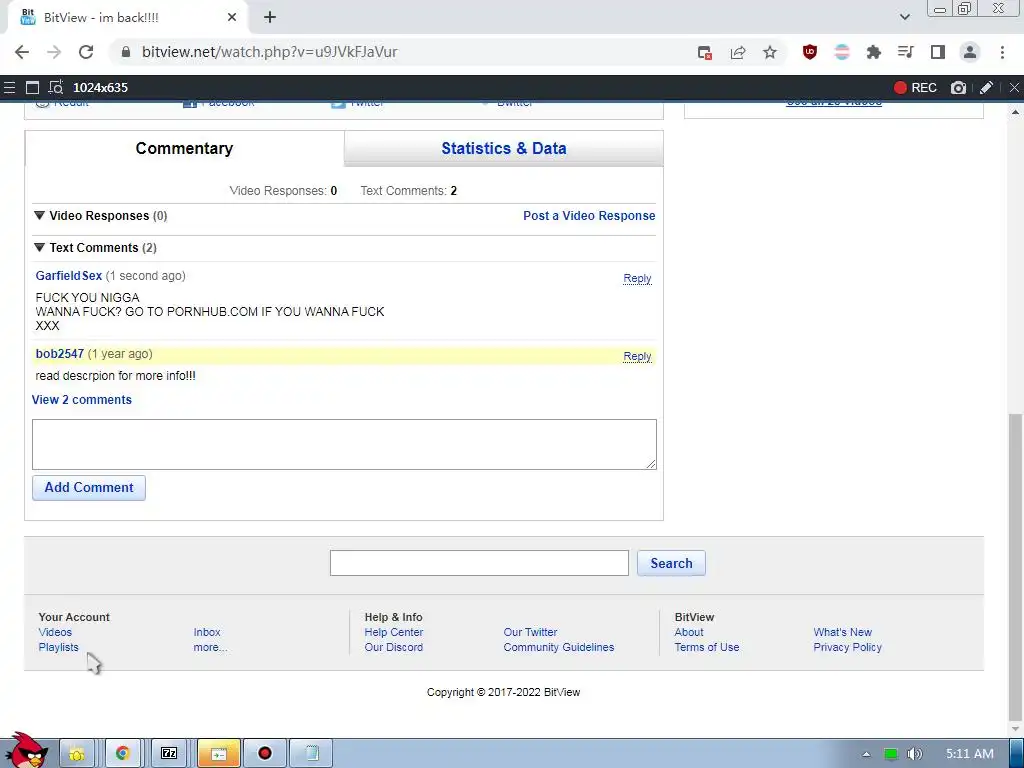
Task: Open the Help Center link
Action: click(x=394, y=632)
